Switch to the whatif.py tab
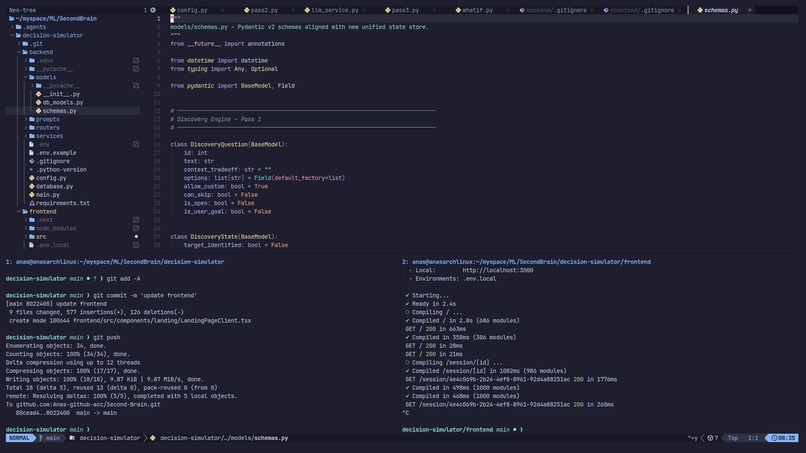The width and height of the screenshot is (806, 453). pyautogui.click(x=477, y=10)
